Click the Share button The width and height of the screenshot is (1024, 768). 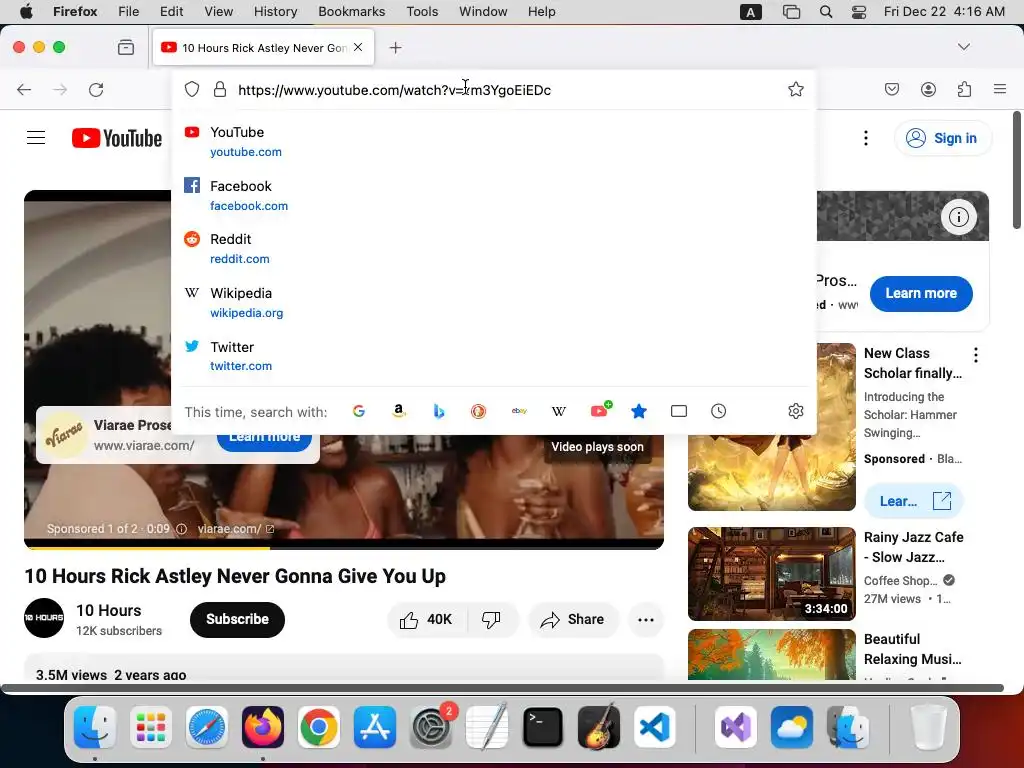click(x=573, y=619)
